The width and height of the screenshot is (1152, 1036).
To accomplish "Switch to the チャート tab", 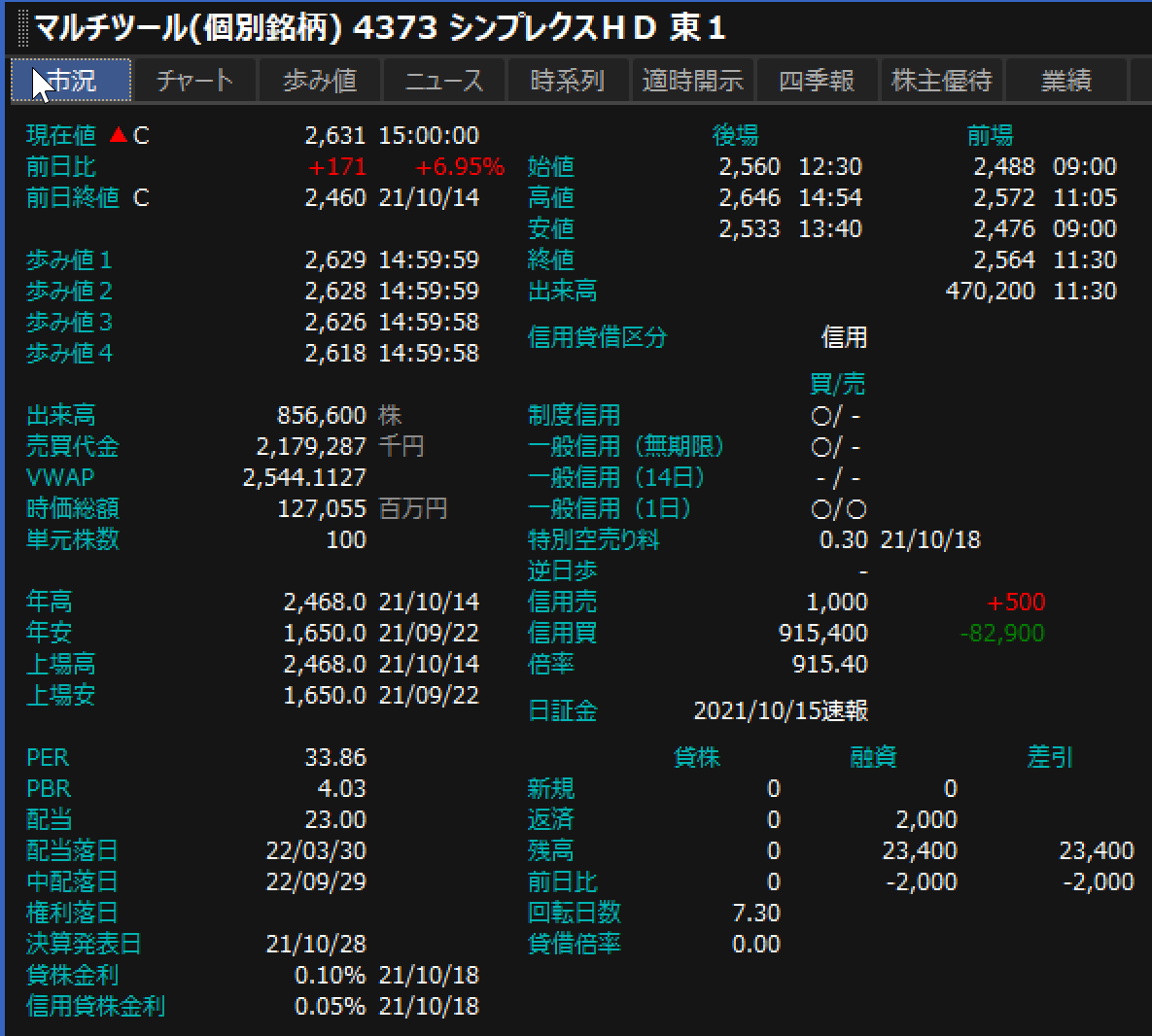I will coord(194,81).
